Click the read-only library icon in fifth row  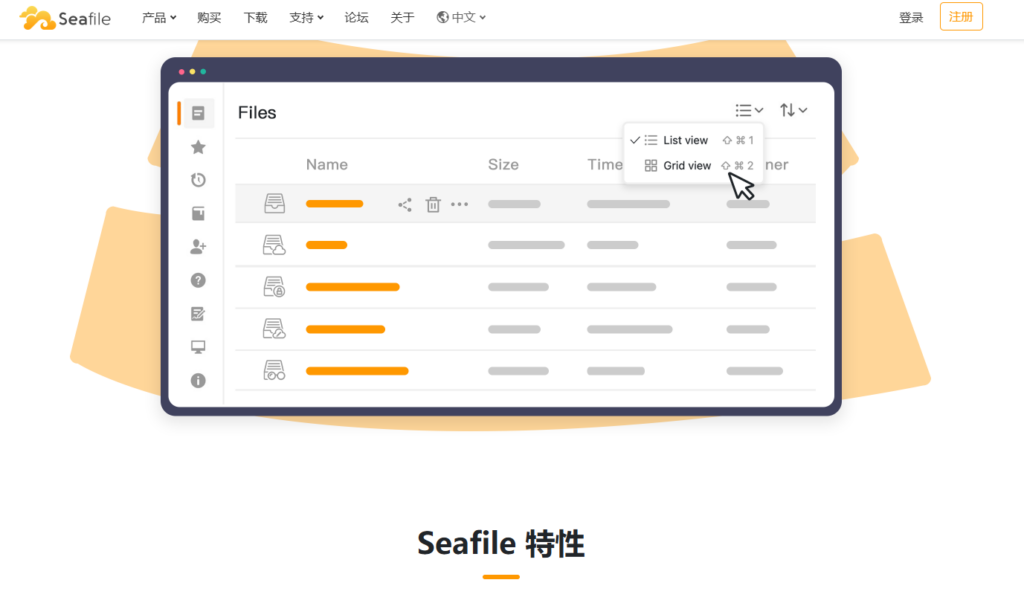tap(274, 370)
